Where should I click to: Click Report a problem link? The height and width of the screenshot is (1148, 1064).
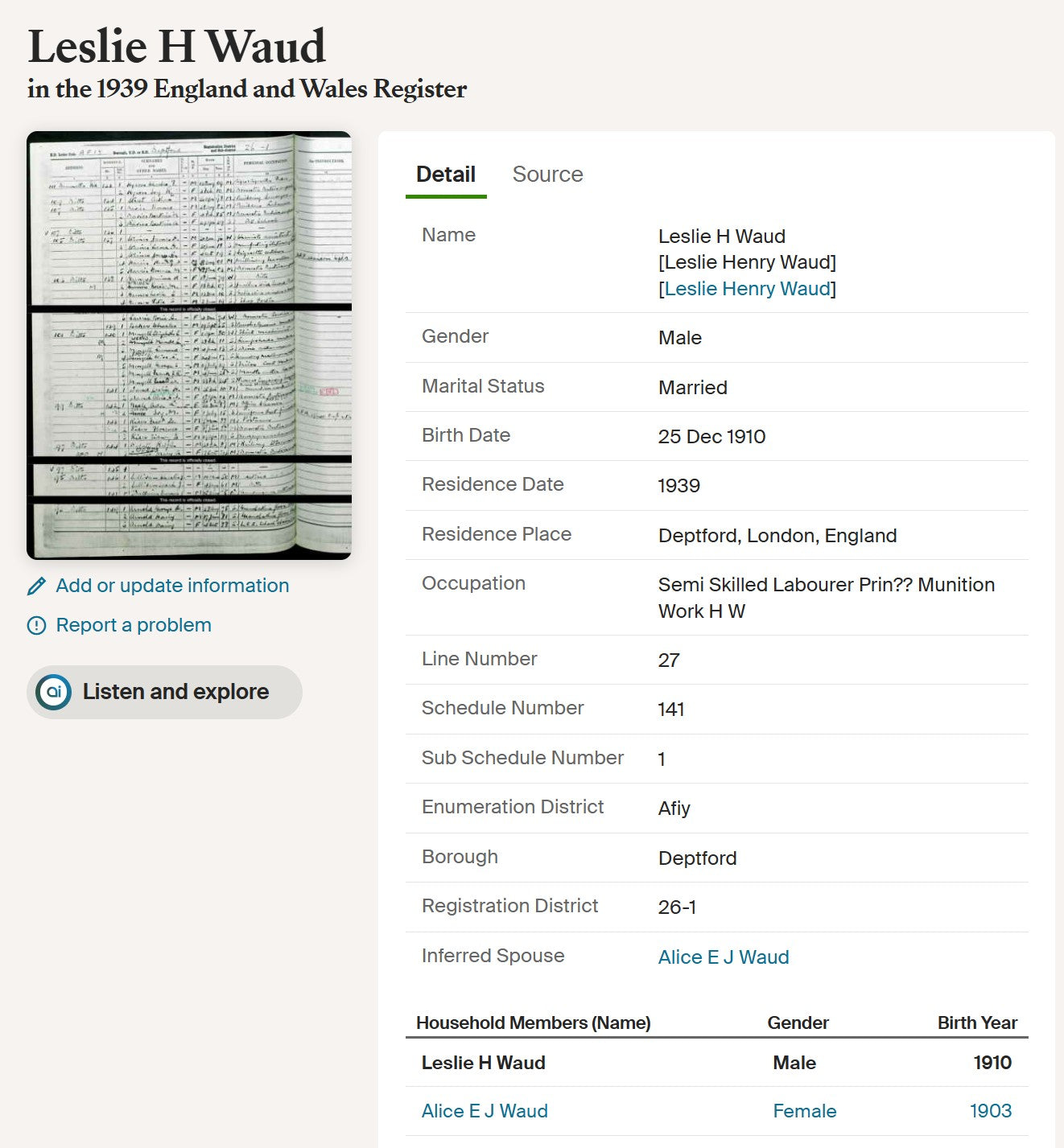tap(134, 625)
